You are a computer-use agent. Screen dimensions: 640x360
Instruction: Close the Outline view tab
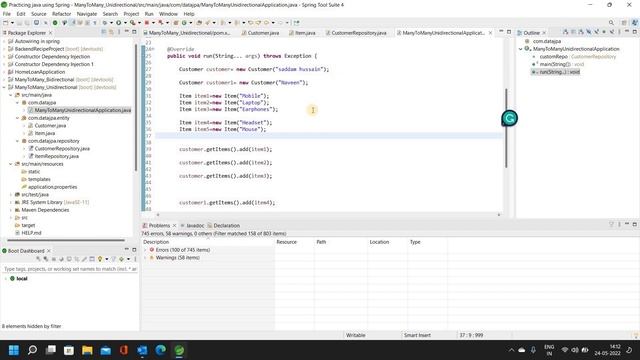pyautogui.click(x=544, y=33)
